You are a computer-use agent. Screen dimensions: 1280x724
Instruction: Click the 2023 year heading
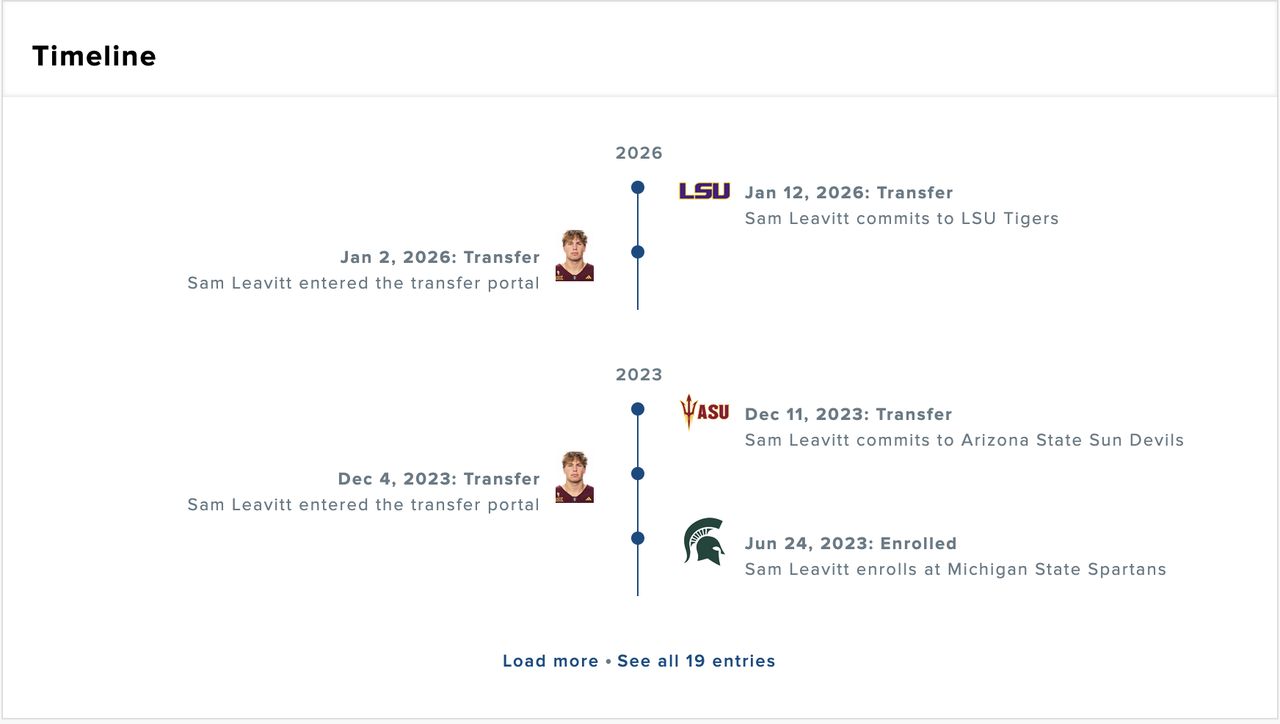click(639, 375)
